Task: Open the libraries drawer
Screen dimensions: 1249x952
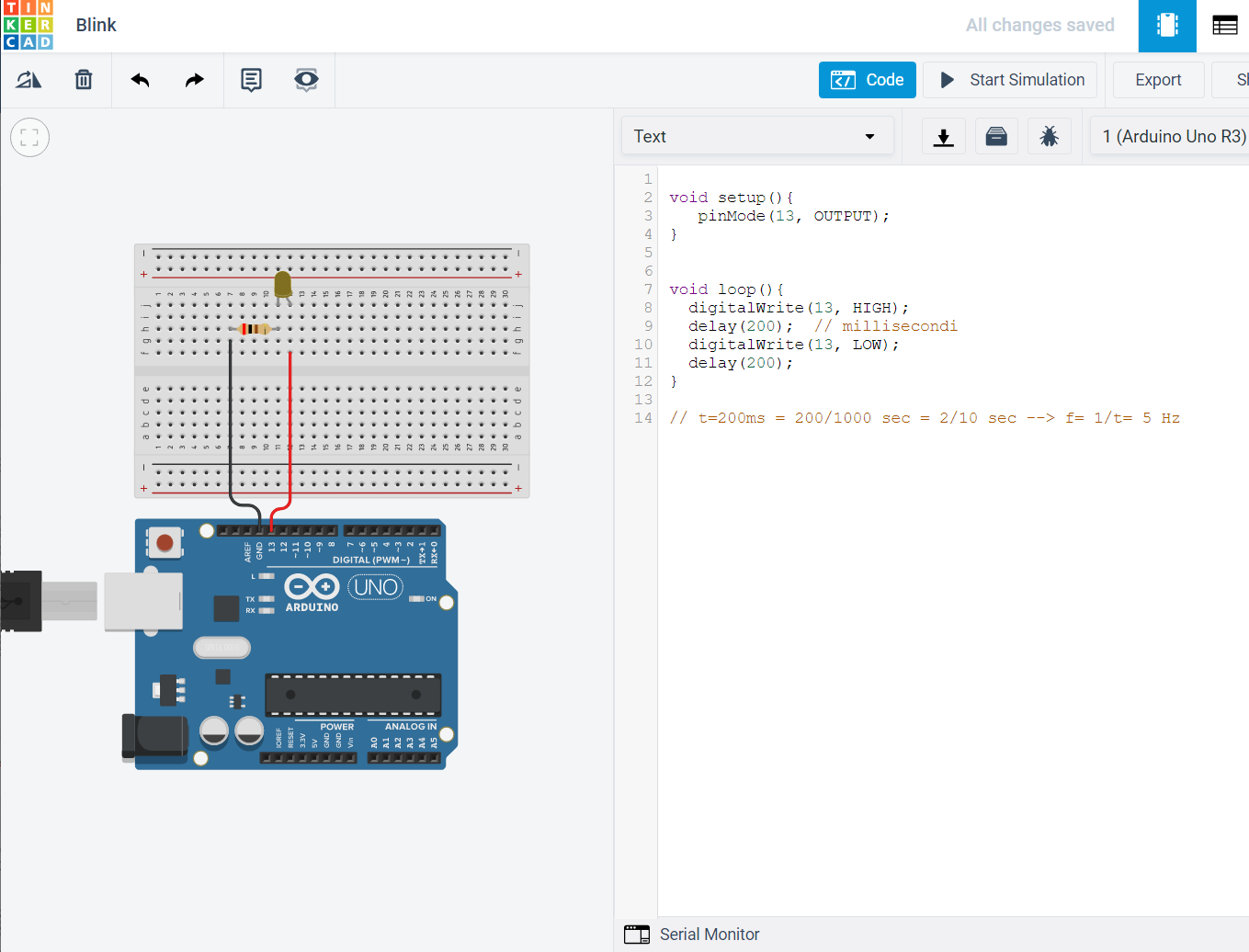Action: point(996,137)
